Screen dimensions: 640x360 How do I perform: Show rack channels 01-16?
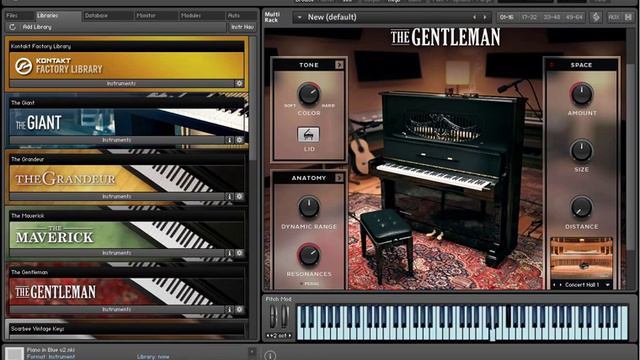pos(507,17)
